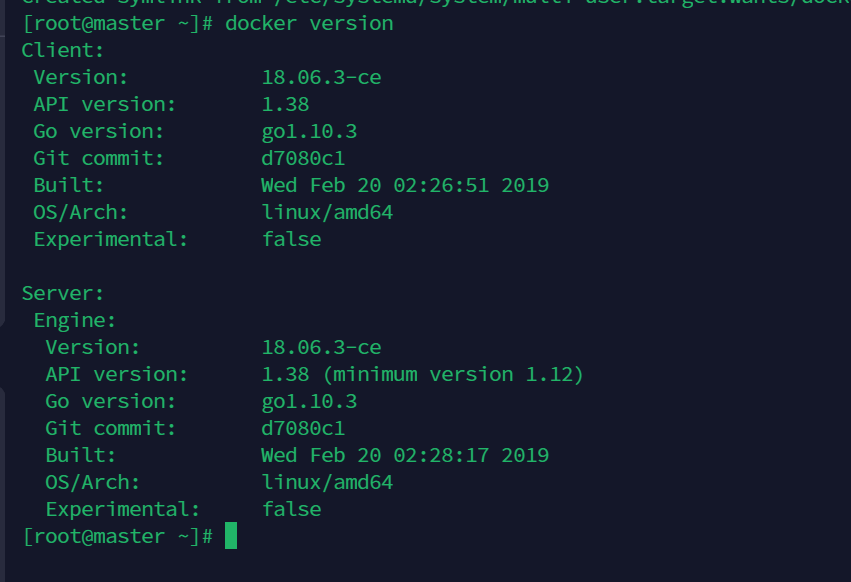Click the "Server:" section heading

click(63, 293)
